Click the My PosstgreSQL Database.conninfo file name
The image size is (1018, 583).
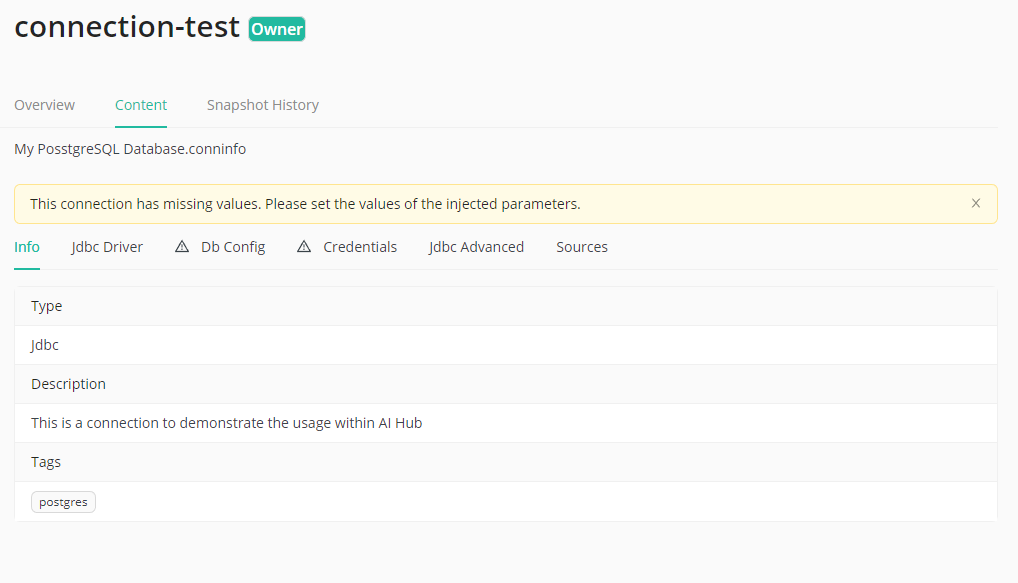(130, 149)
